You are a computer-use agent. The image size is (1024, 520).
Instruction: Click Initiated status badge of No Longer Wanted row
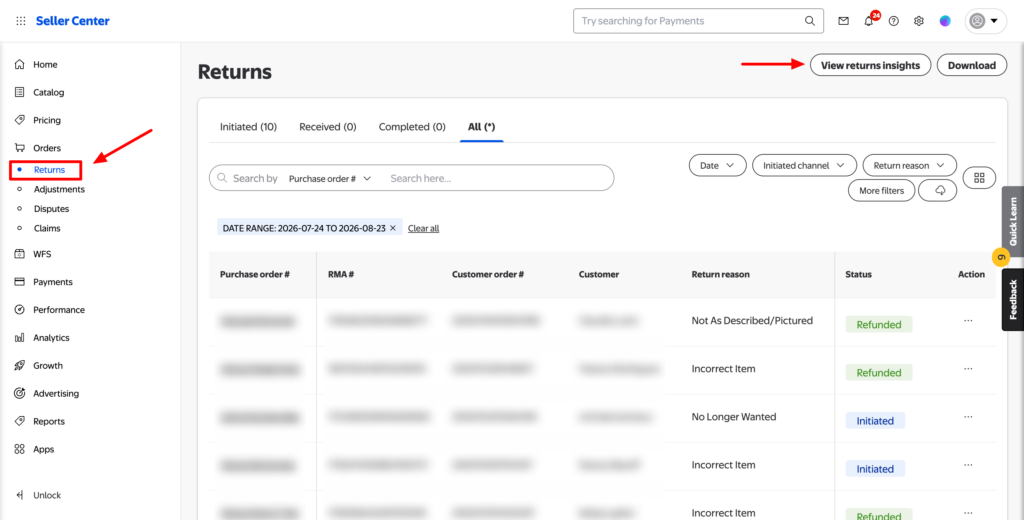click(875, 421)
